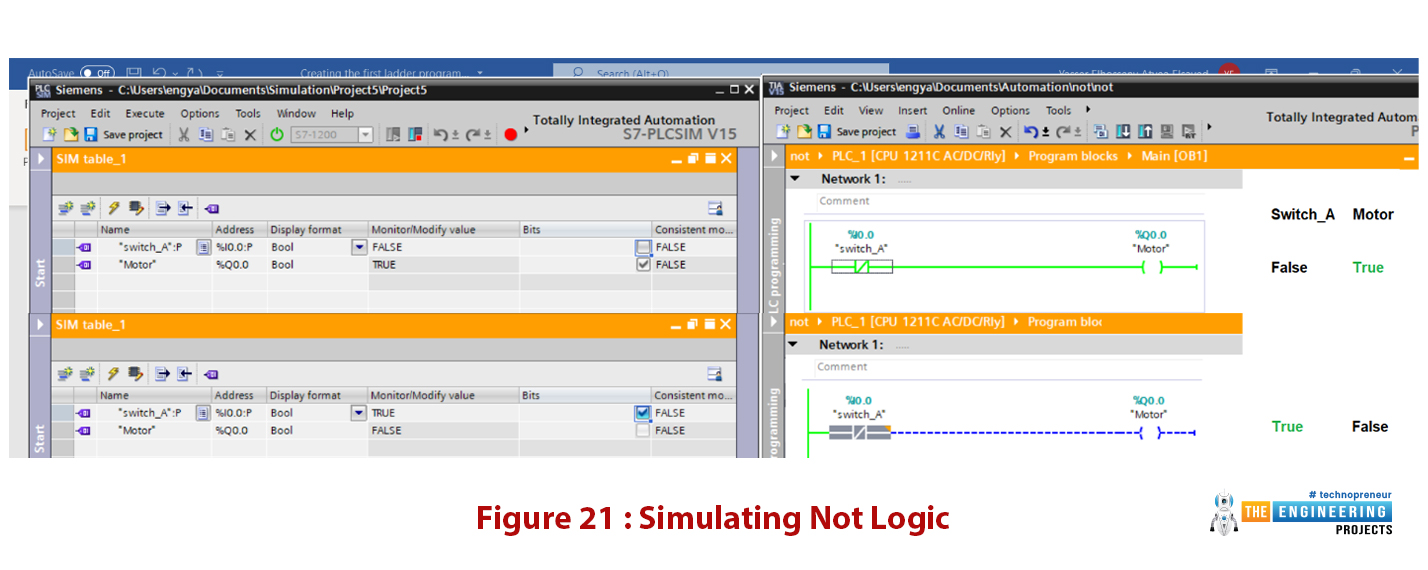Screen dimensions: 1428x570
Task: Click purple tag icon in upper SIM table toolbar
Action: coord(211,208)
